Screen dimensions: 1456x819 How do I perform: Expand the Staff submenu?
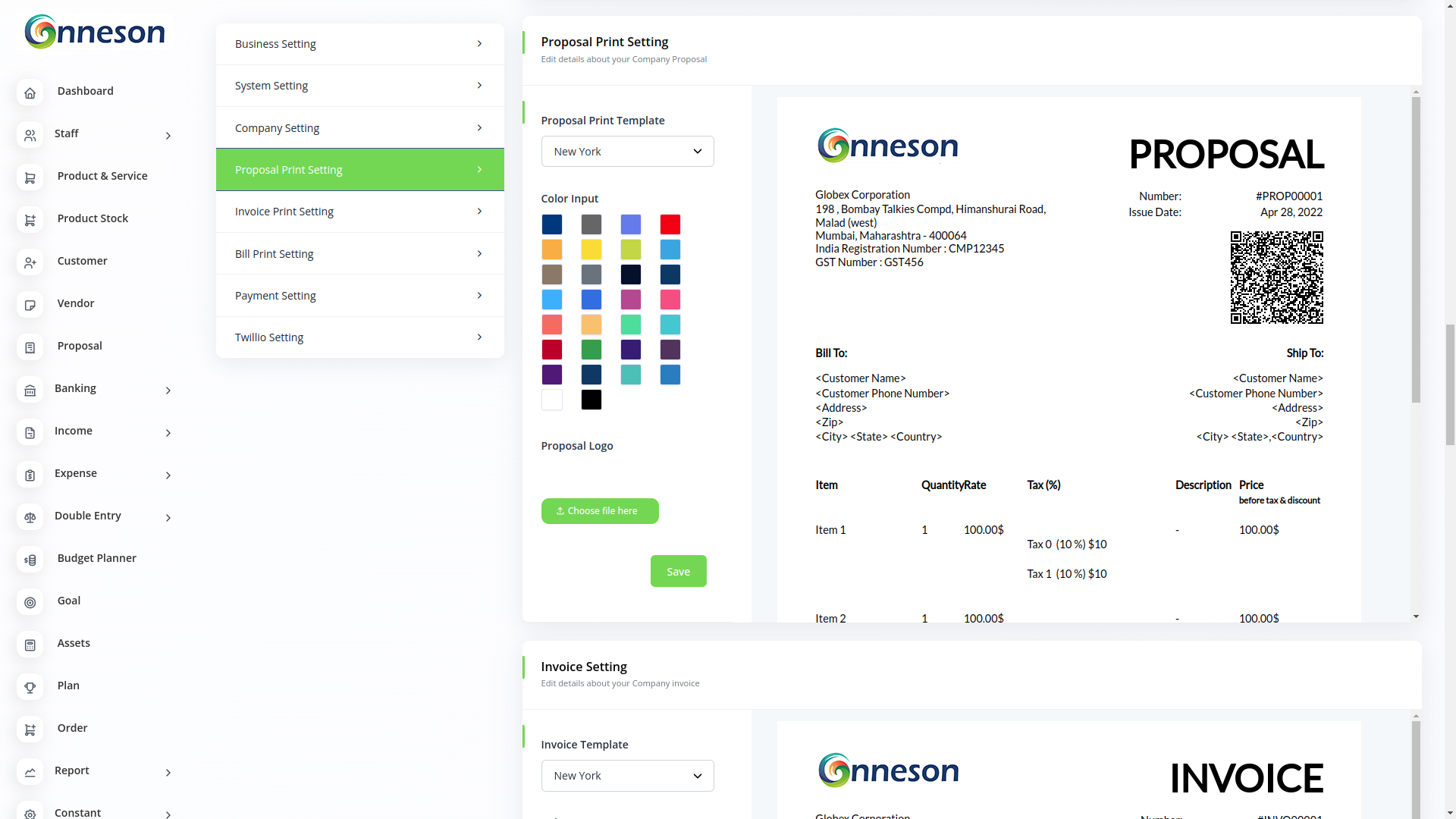(x=168, y=136)
